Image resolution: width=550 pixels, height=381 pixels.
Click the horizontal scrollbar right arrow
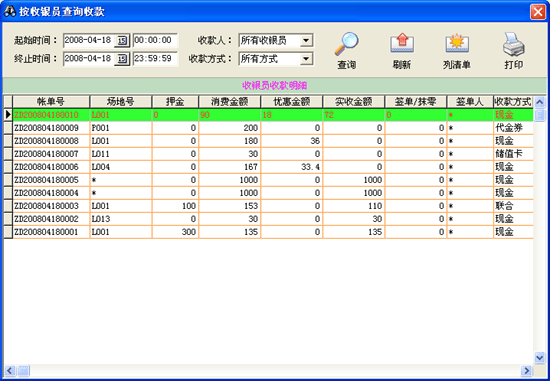coord(526,370)
